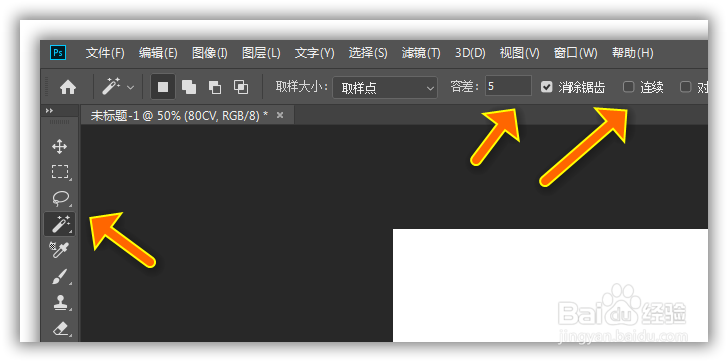Uncheck the 消除锯齿 anti-alias checkbox
Viewport: 728px width, 362px height.
click(547, 87)
